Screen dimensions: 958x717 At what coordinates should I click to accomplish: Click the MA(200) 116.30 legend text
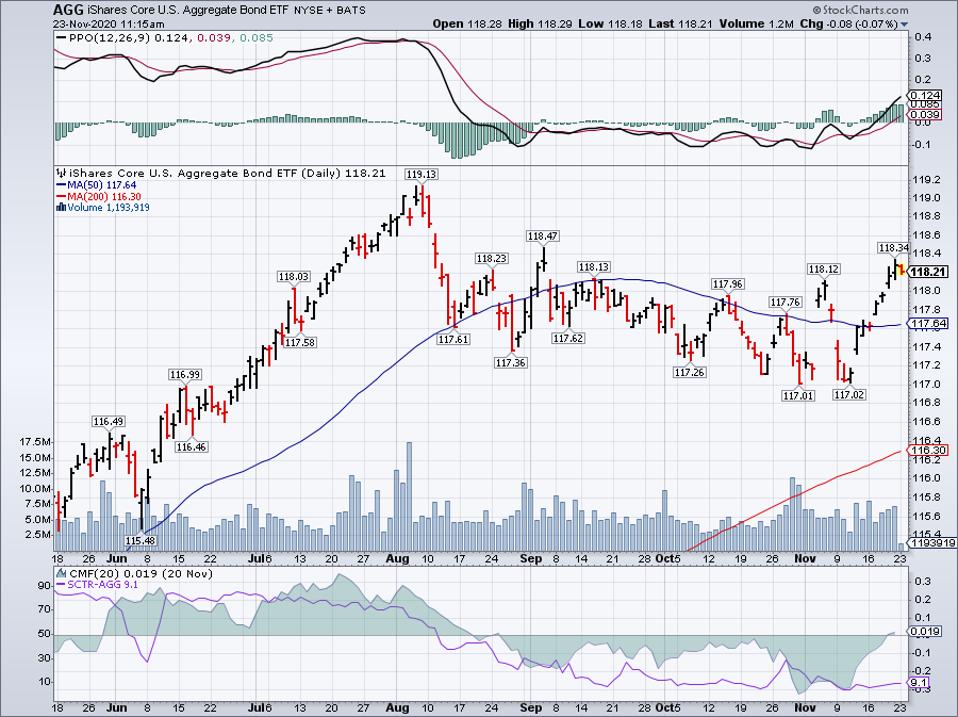coord(104,197)
